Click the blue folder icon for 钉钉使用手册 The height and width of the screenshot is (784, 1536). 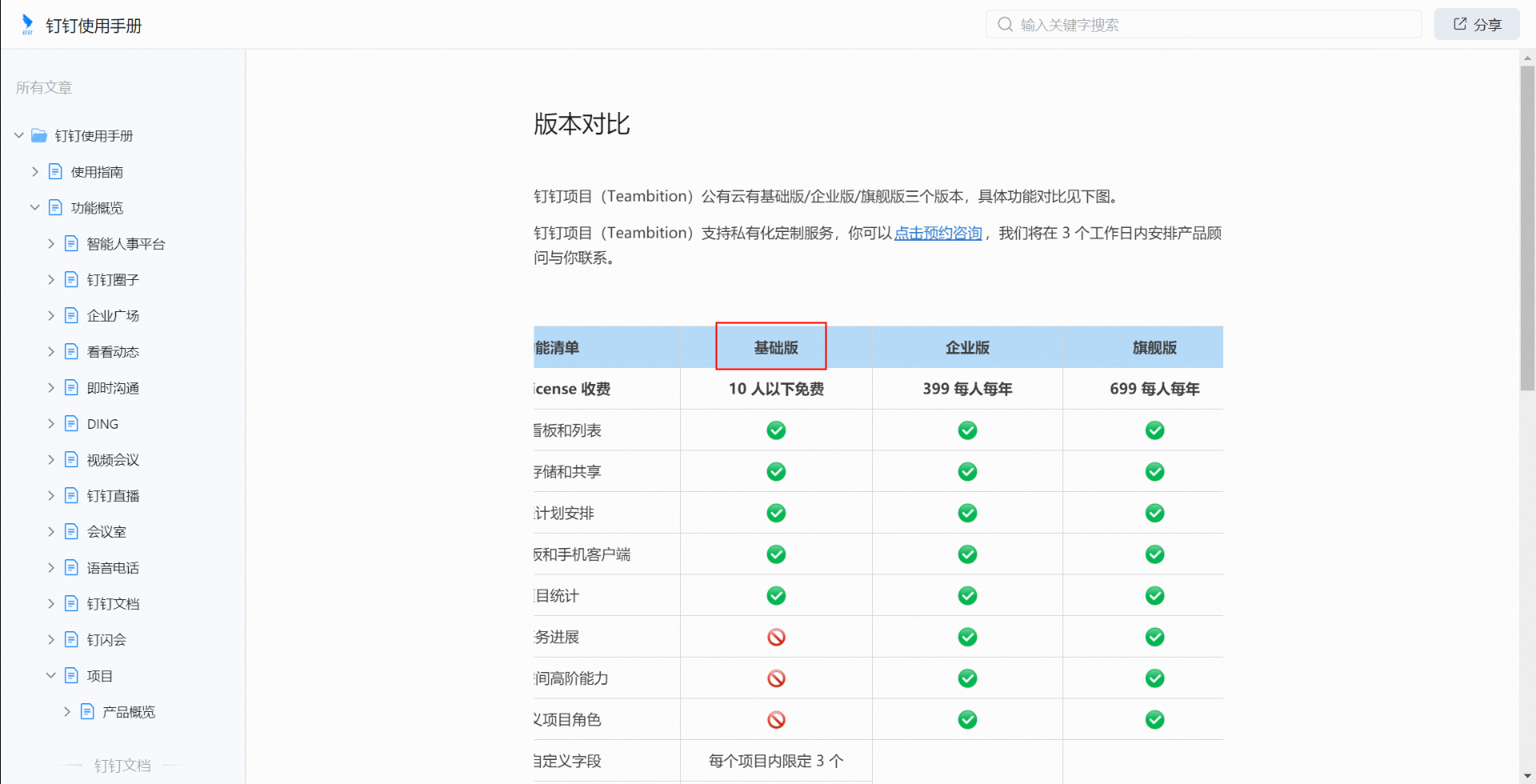point(39,136)
